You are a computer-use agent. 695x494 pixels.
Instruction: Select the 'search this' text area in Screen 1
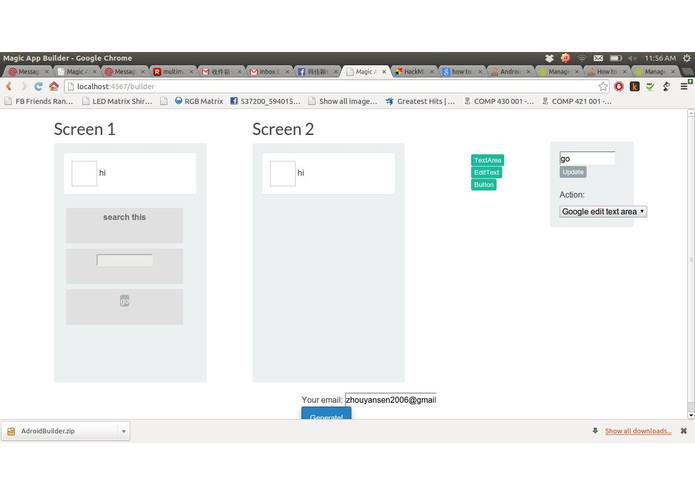click(124, 226)
